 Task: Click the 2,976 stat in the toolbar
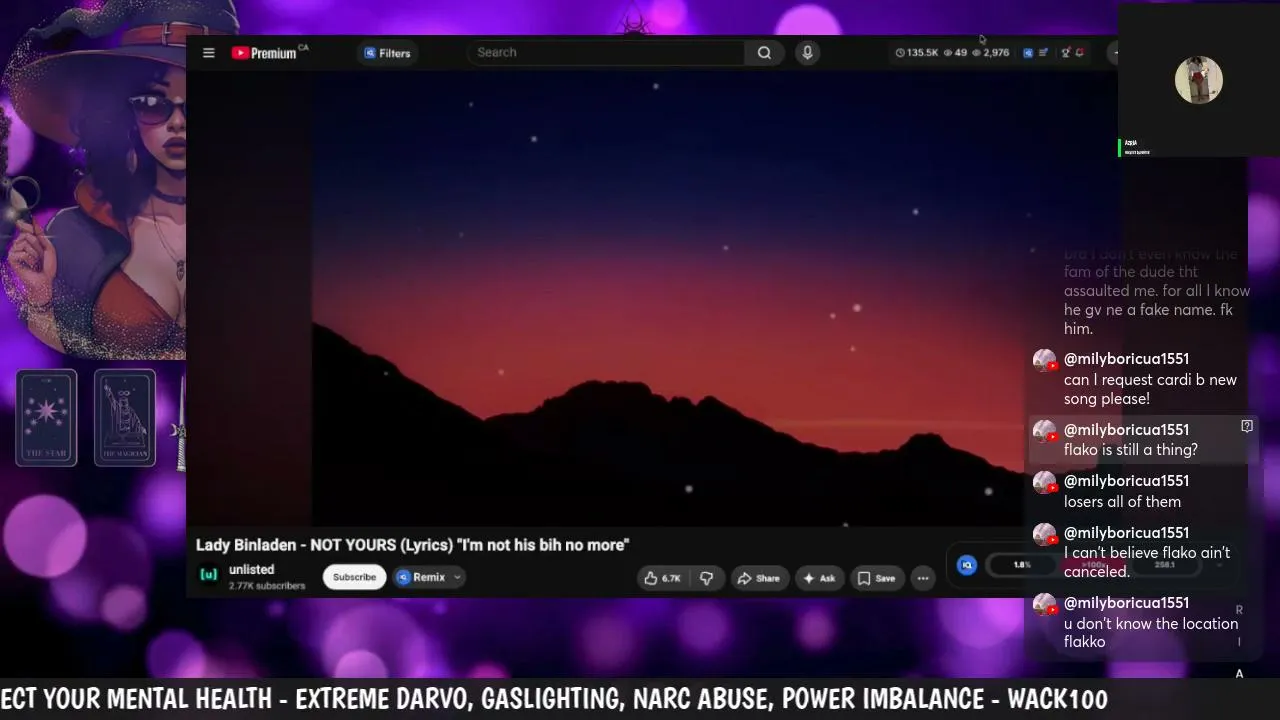pos(991,53)
